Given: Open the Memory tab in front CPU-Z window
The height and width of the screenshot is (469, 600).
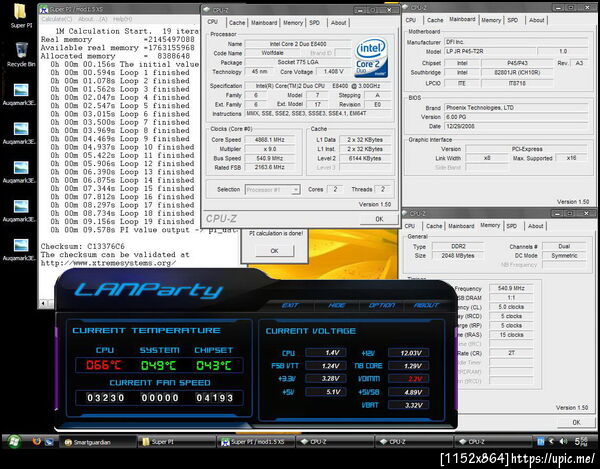Looking at the screenshot, I should tap(293, 23).
